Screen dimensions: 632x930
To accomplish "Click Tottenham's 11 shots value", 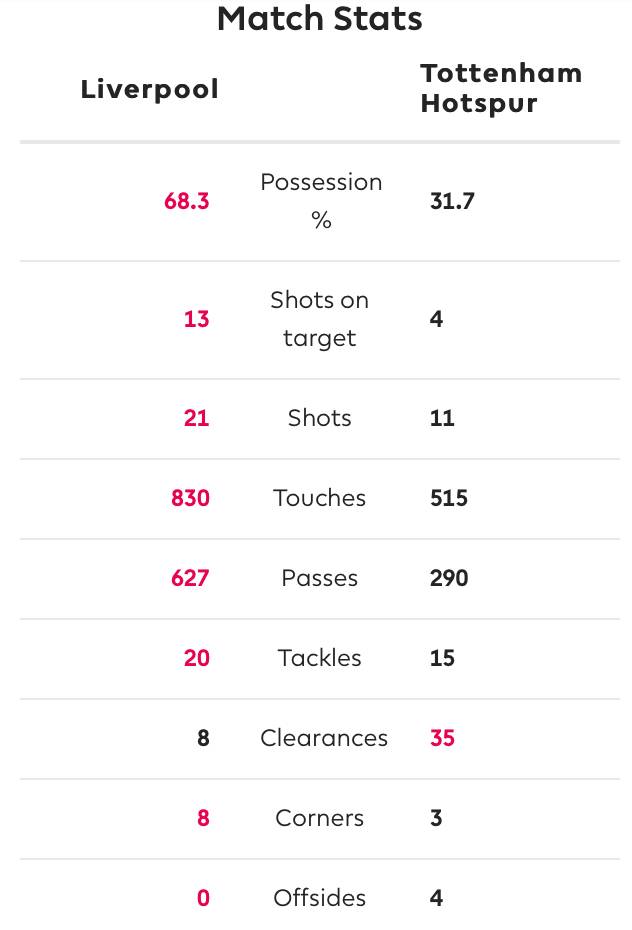I will tap(442, 418).
